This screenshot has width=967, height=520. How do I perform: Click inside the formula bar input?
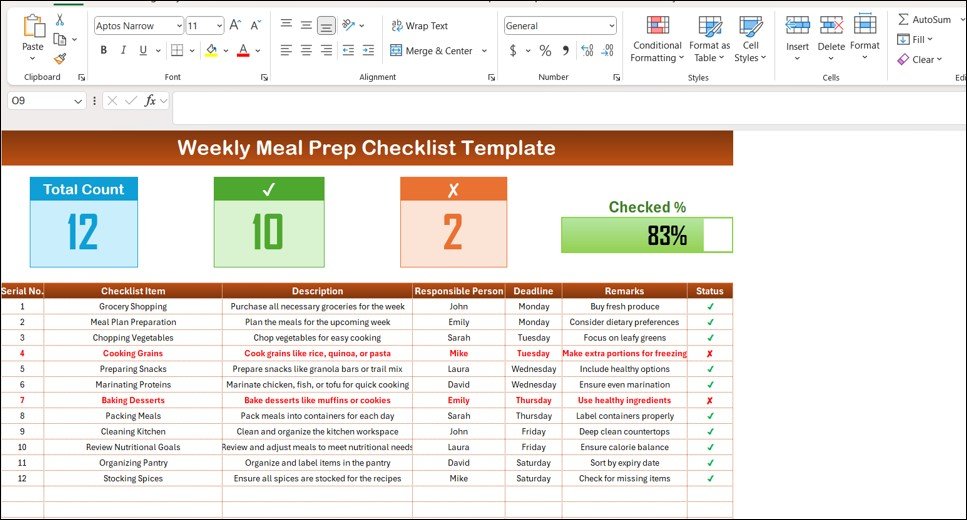569,108
